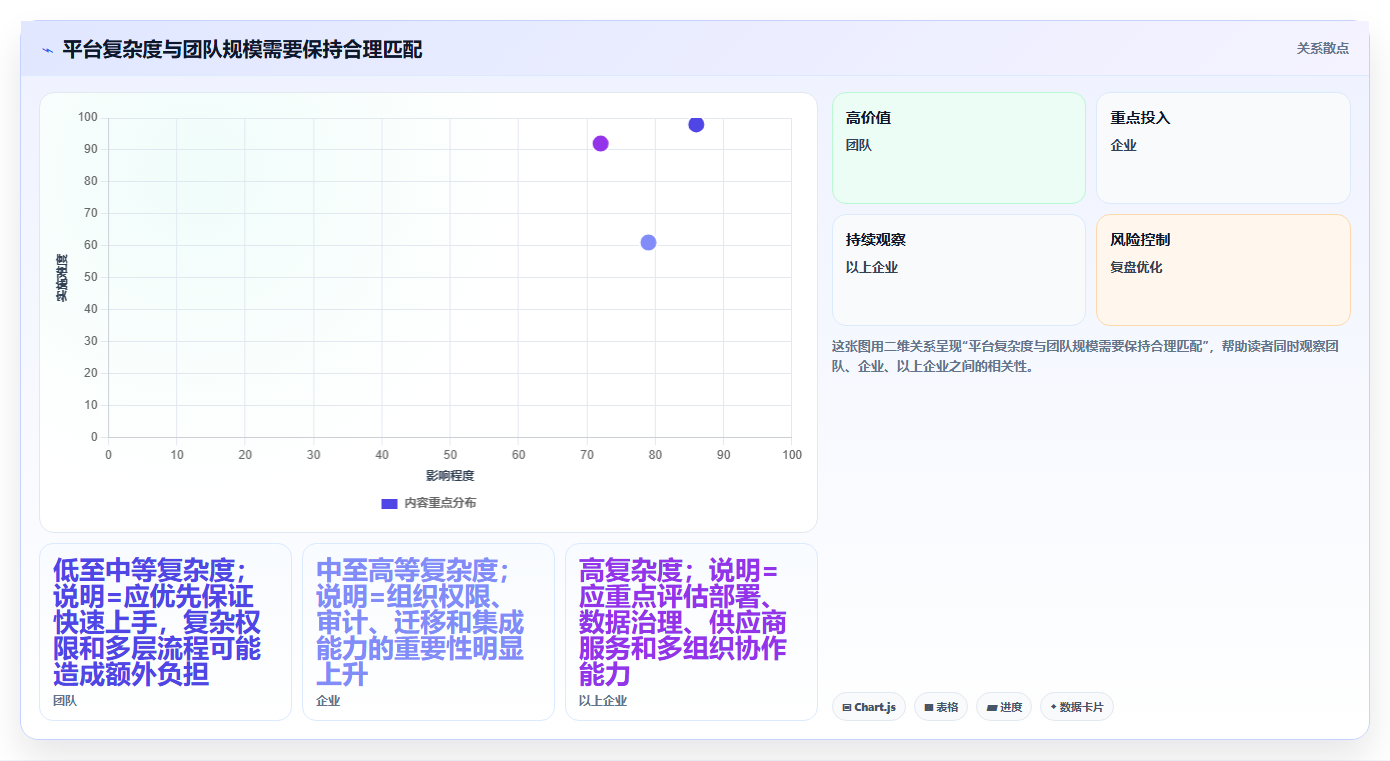Click the icon in the 进度 chip
1390x761 pixels.
tap(992, 707)
